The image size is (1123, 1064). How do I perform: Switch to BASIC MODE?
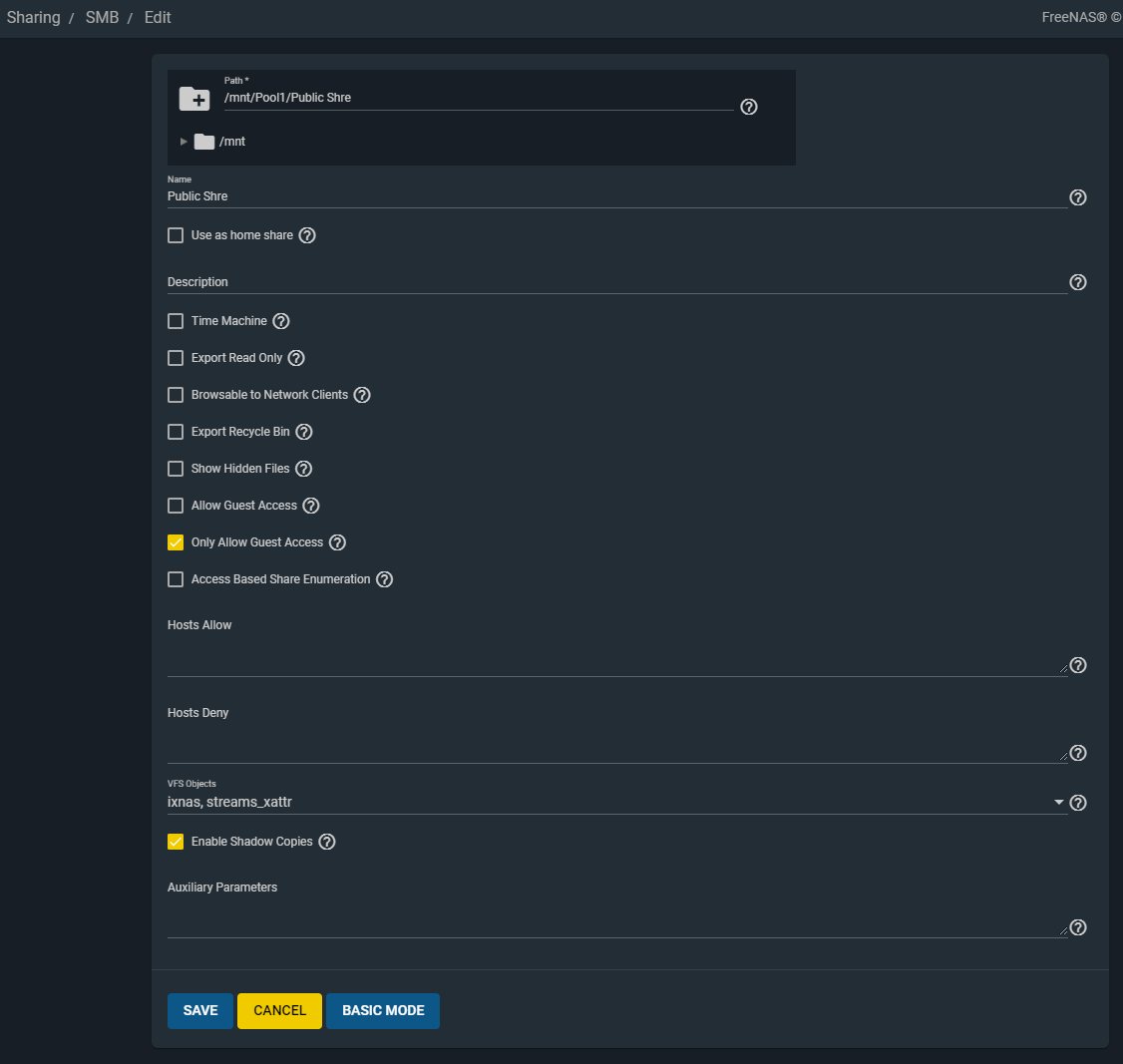tap(383, 1010)
